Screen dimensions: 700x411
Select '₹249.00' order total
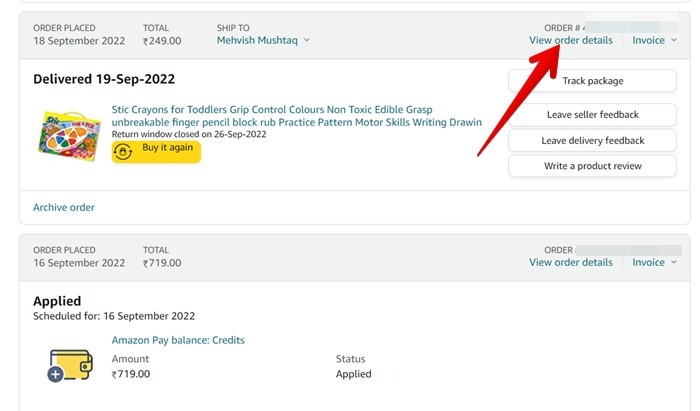click(162, 41)
